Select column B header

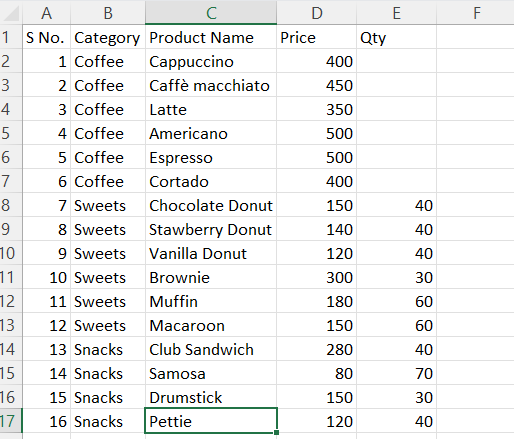[108, 13]
